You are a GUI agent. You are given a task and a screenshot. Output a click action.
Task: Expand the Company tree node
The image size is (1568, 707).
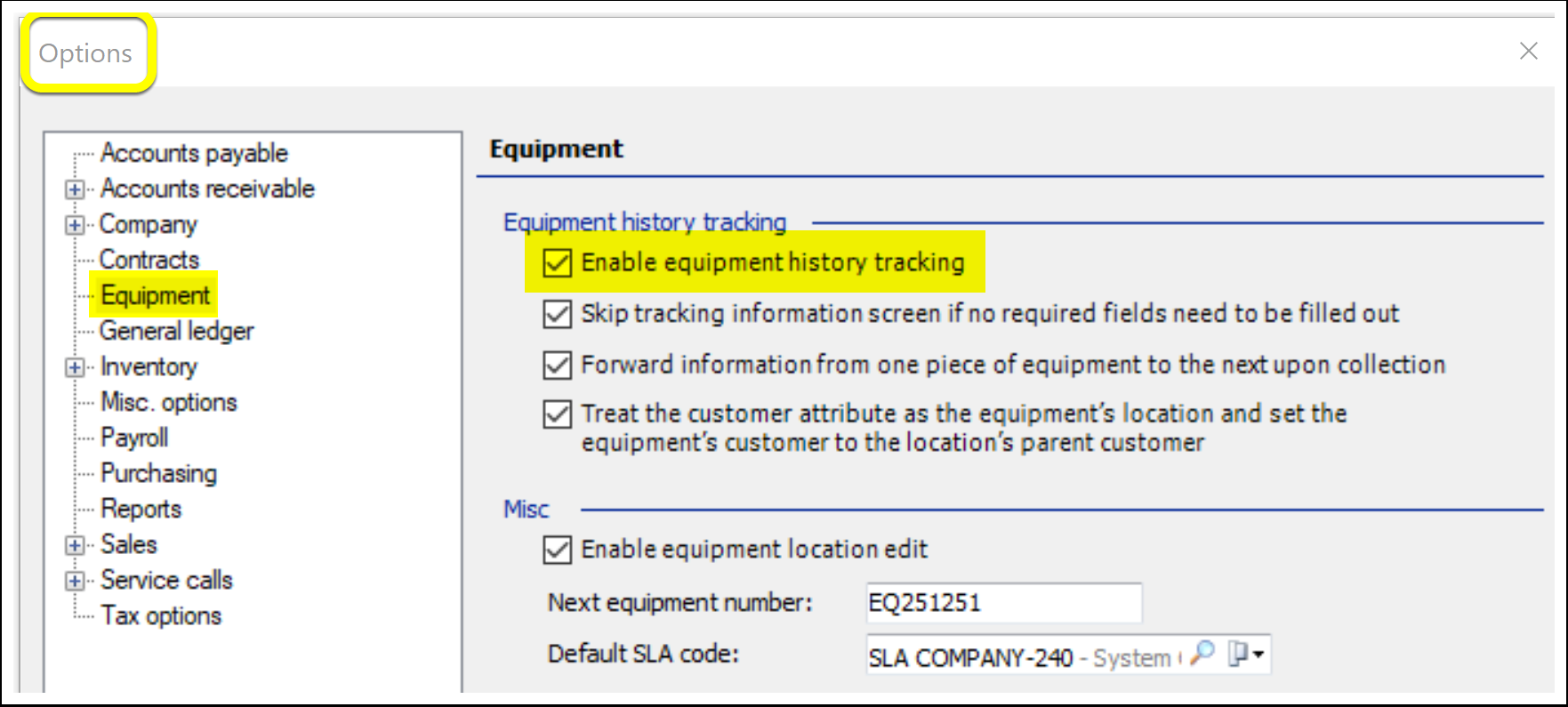(75, 225)
